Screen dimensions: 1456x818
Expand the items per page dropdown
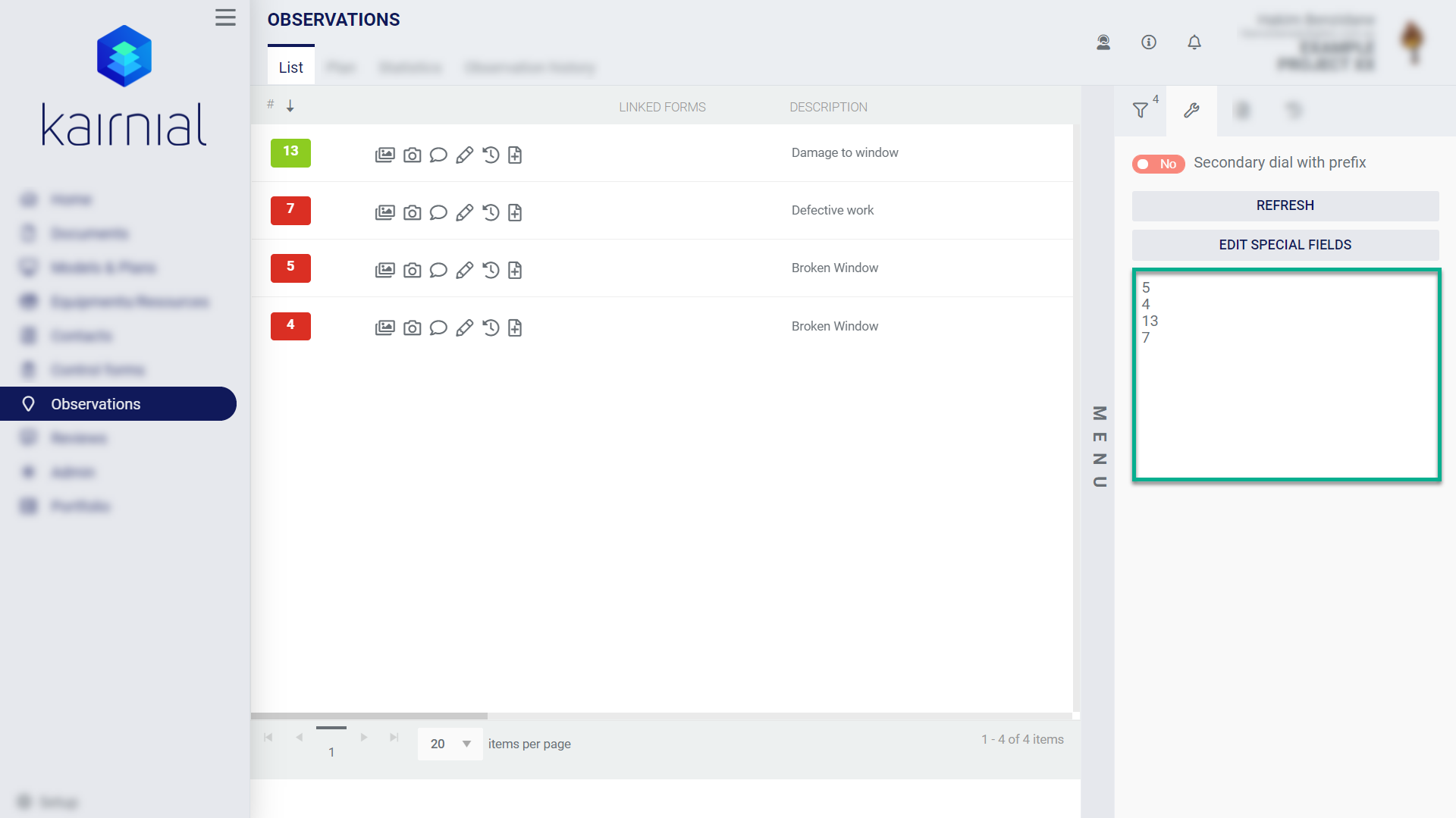tap(450, 744)
